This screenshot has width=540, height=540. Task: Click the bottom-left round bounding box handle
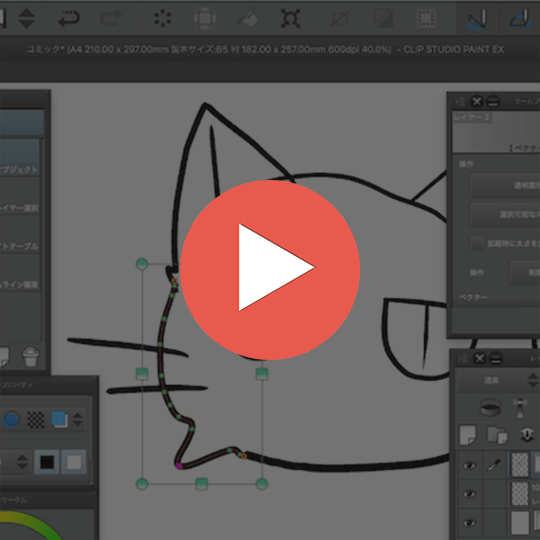click(142, 484)
